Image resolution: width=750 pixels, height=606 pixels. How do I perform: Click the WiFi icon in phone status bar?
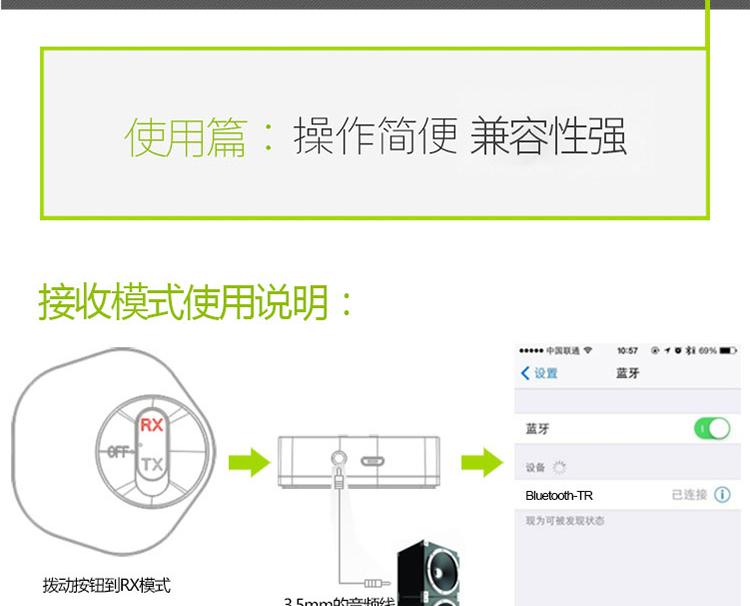[x=587, y=350]
